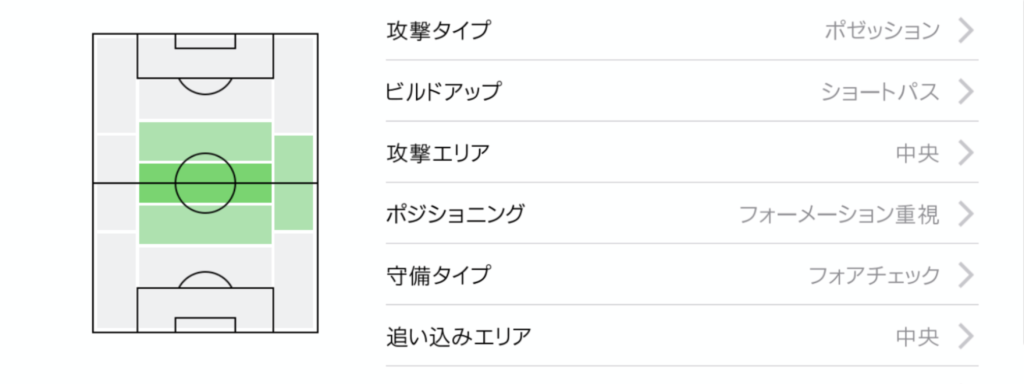Image resolution: width=1024 pixels, height=384 pixels.
Task: Open the 追い込みエリア chevron arrow
Action: pyautogui.click(x=966, y=337)
